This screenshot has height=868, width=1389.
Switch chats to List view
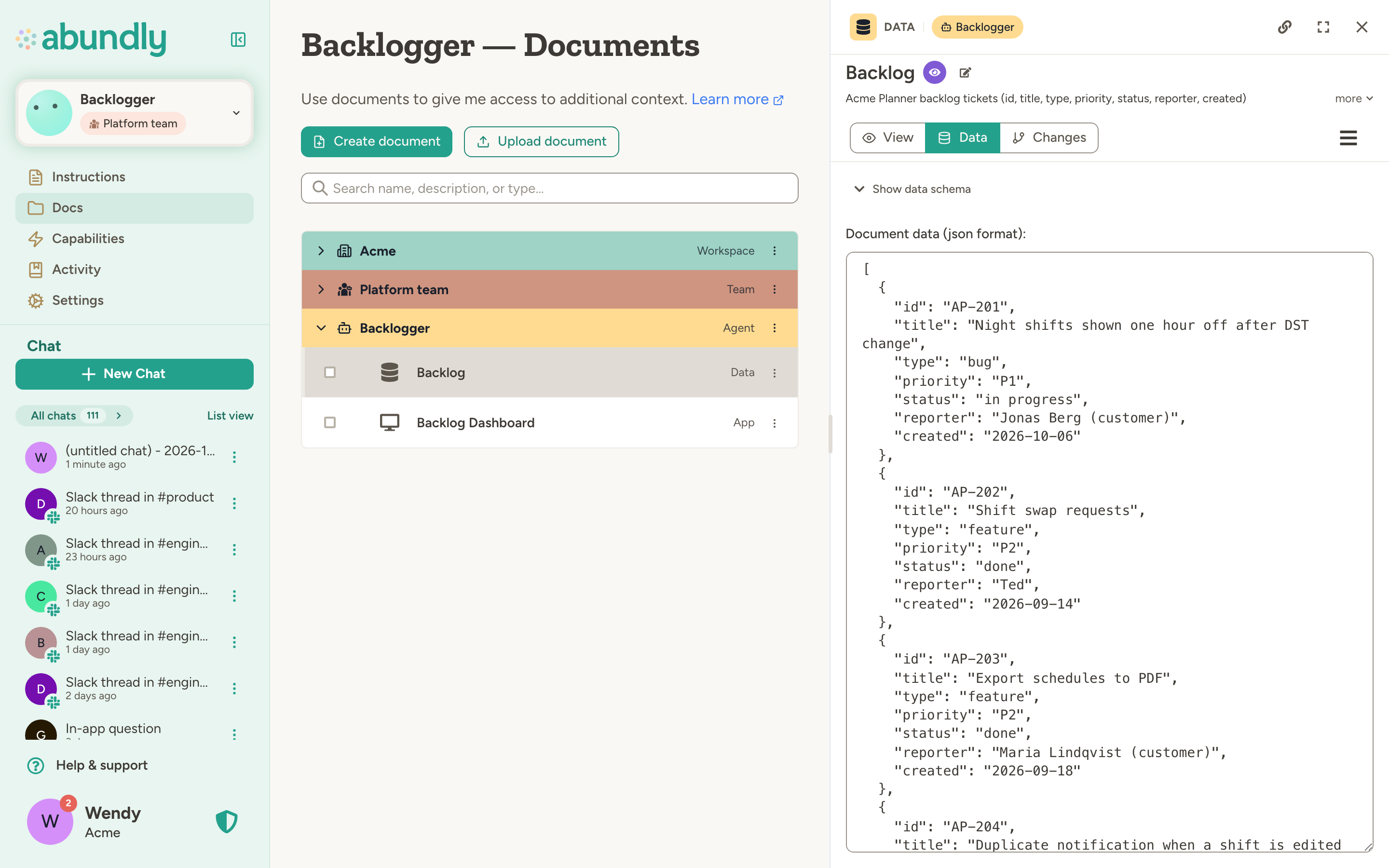tap(230, 416)
